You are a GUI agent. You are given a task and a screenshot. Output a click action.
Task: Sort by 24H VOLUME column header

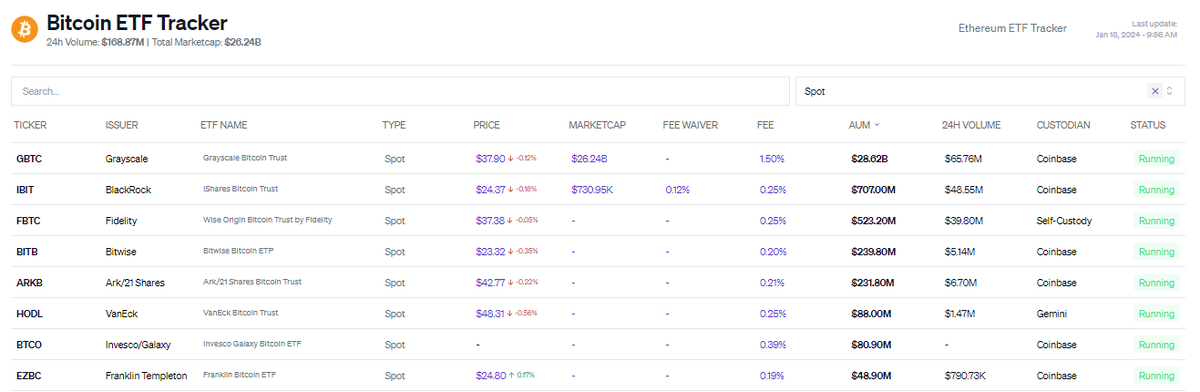971,125
